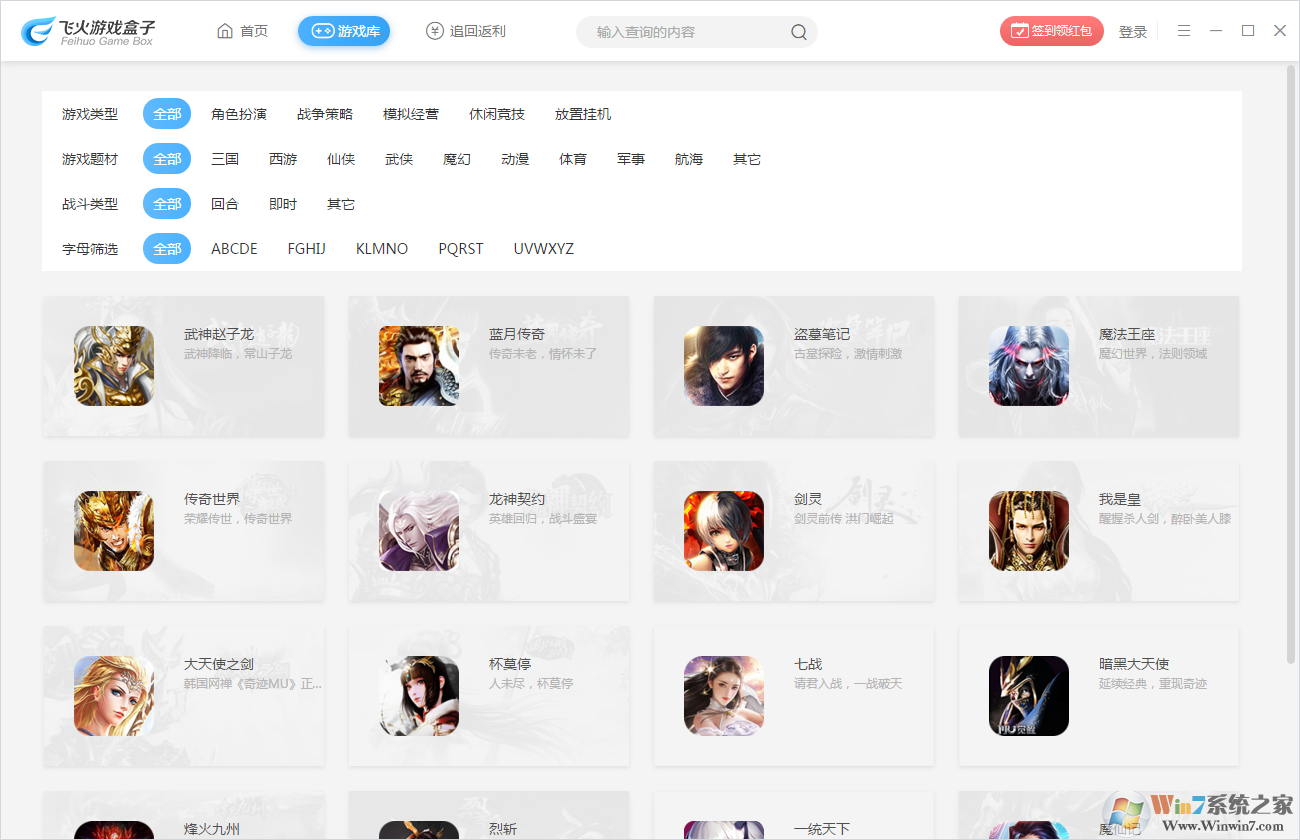Viewport: 1300px width, 840px height.
Task: Click the 登录 login link
Action: pos(1133,32)
